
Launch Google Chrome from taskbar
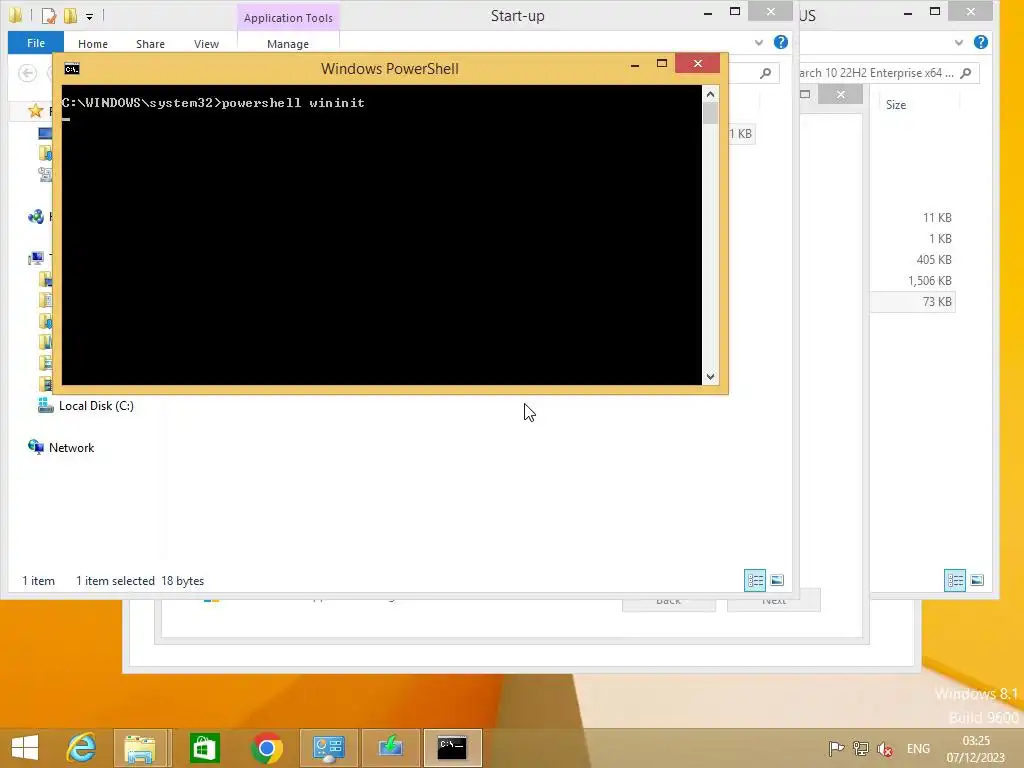tap(266, 748)
